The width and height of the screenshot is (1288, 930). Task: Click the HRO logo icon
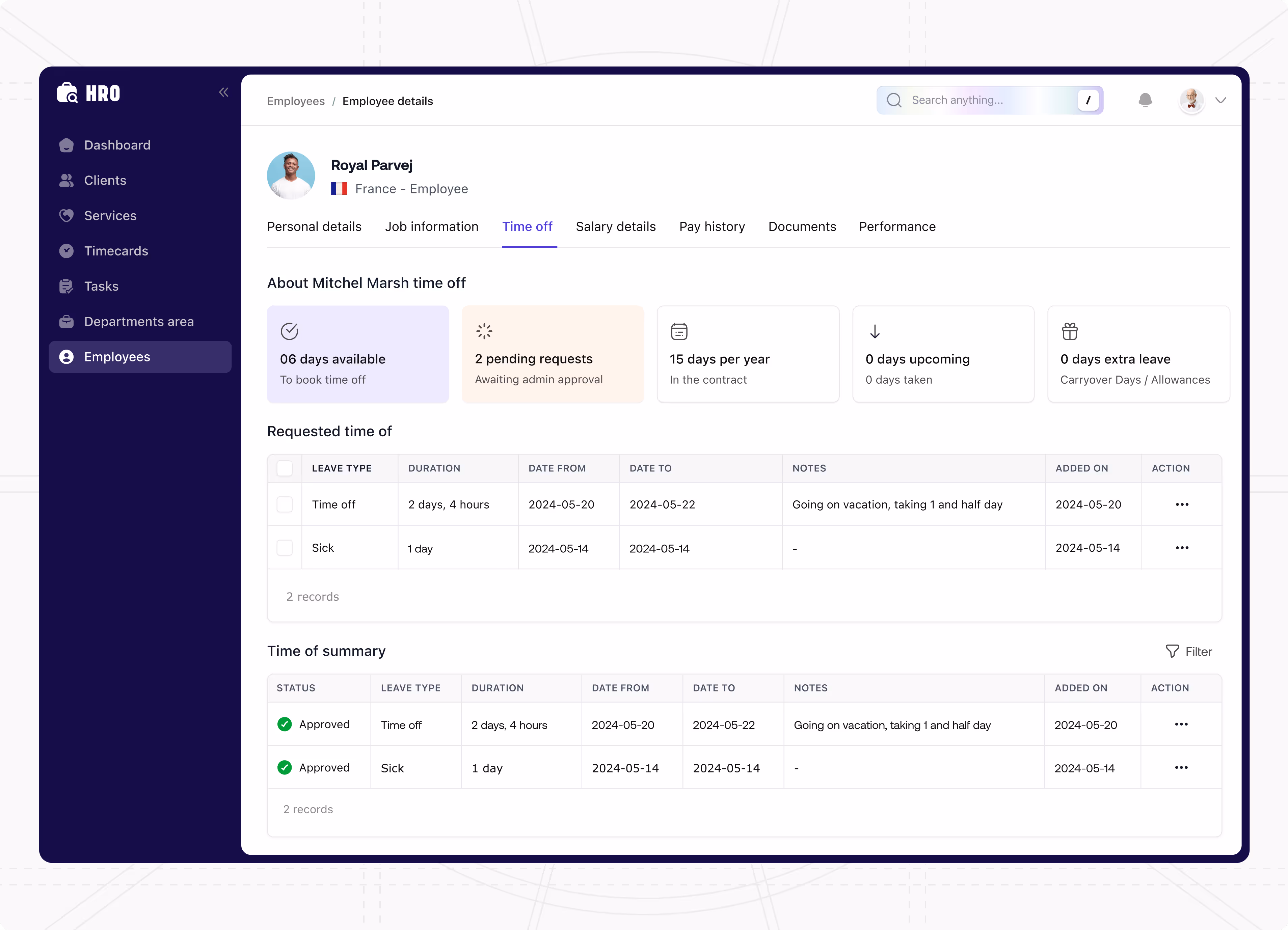(68, 92)
